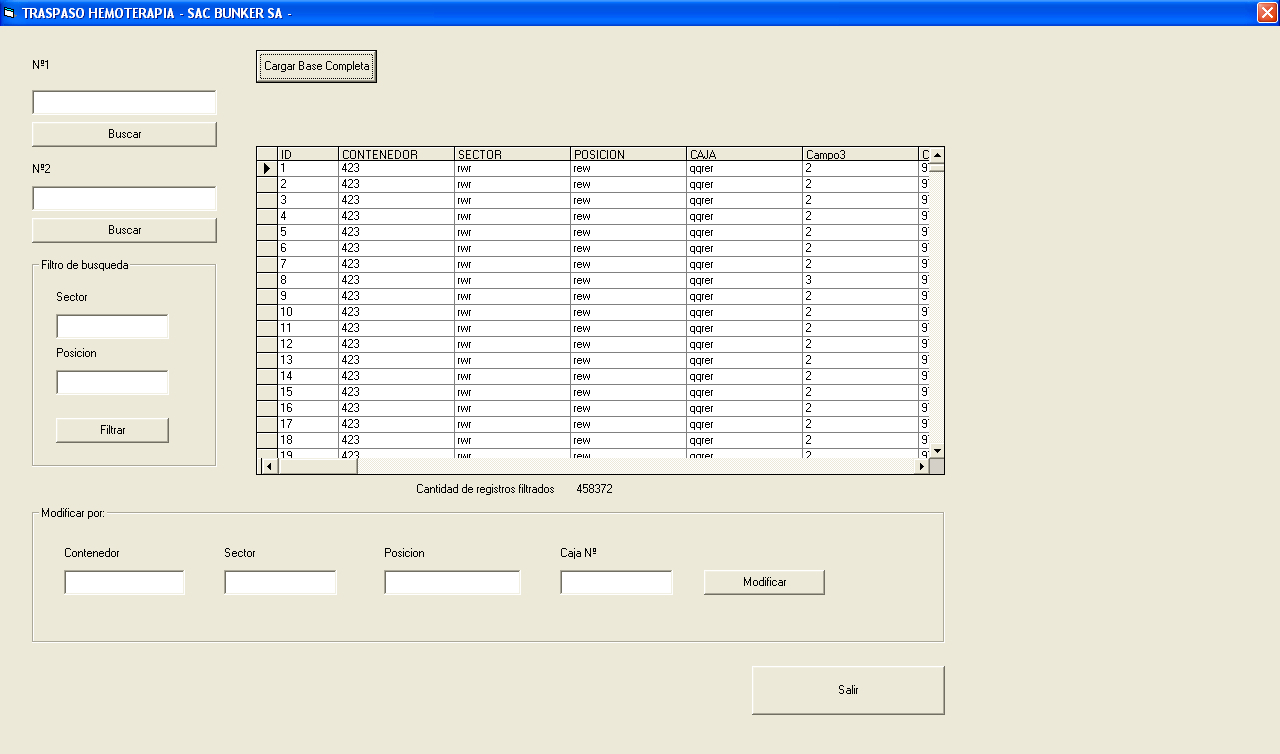
Task: Click the CONTENEDOR column header in the grid
Action: coord(396,154)
